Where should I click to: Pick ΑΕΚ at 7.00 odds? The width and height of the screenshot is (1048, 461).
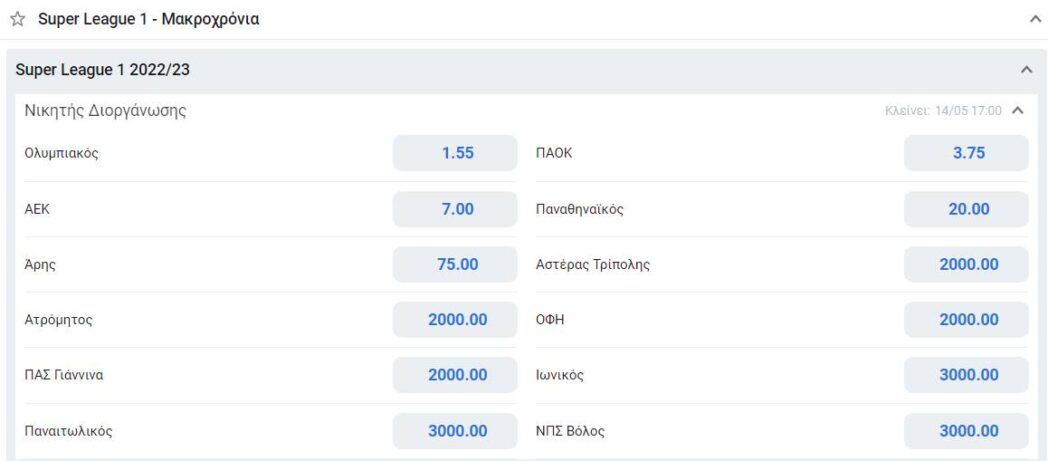(455, 209)
